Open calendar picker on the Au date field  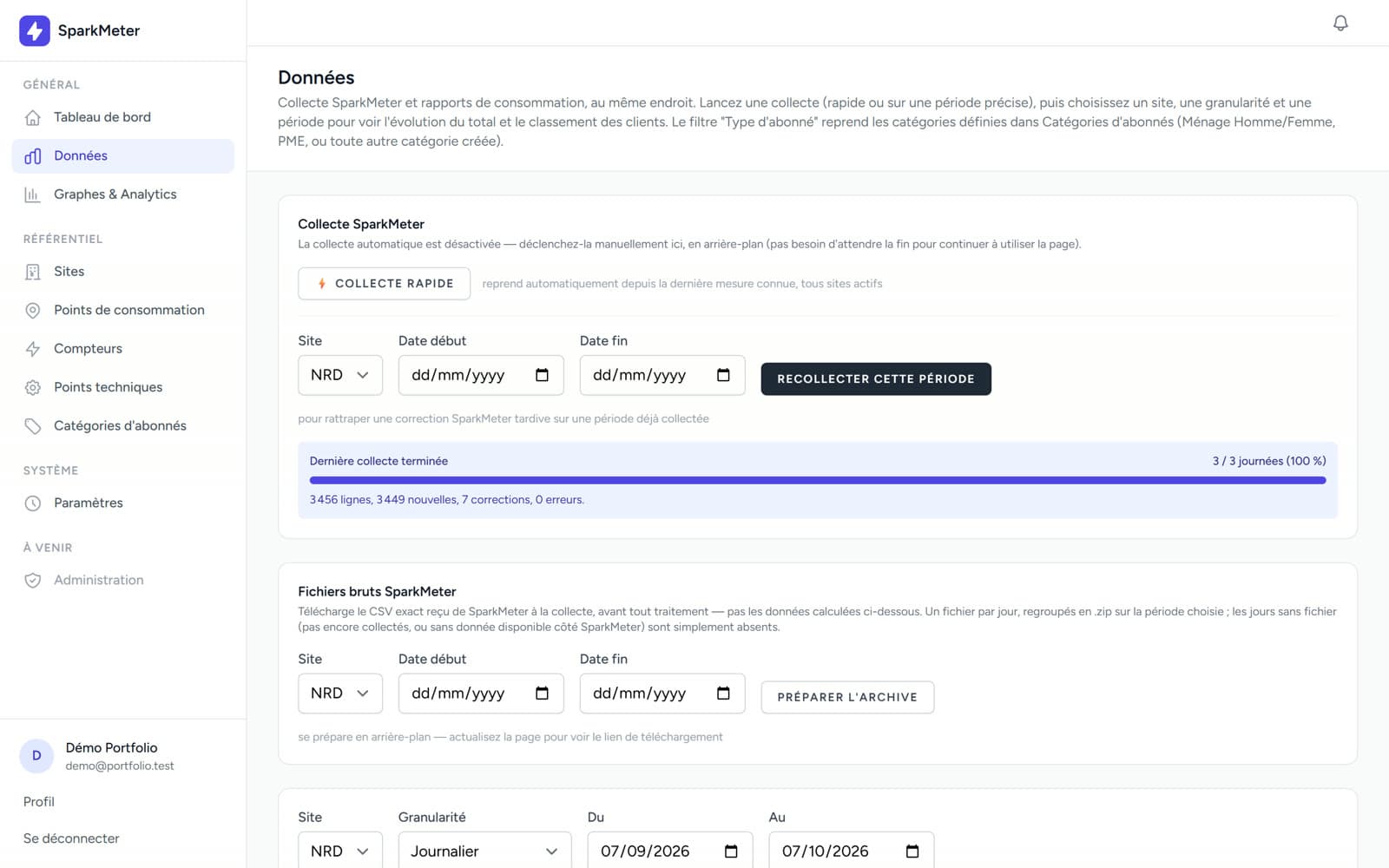tap(912, 852)
